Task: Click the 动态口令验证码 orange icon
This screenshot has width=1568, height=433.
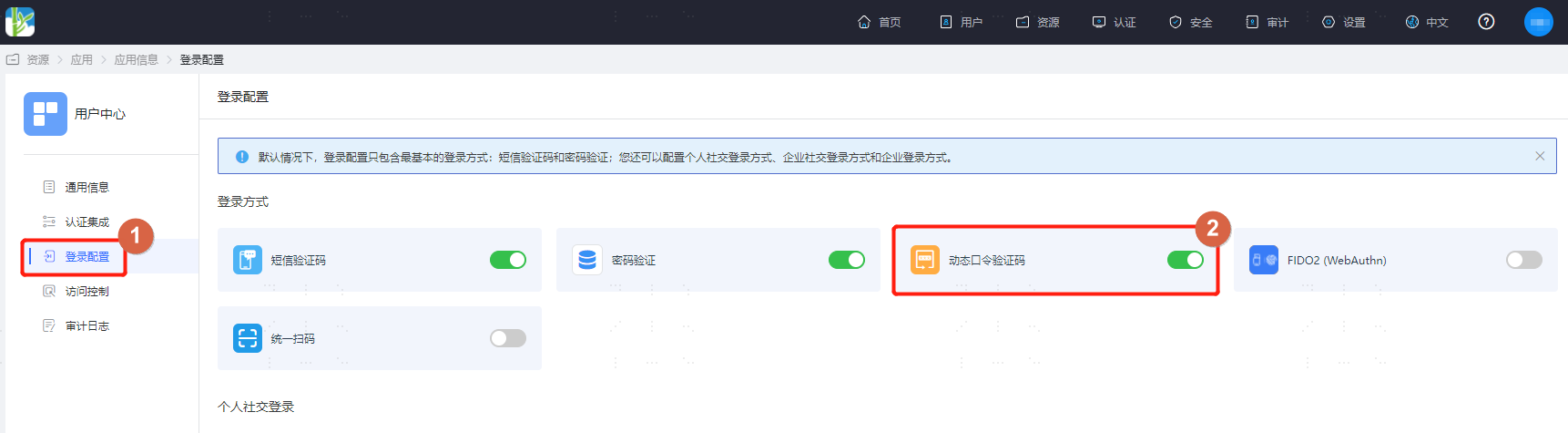Action: [925, 260]
